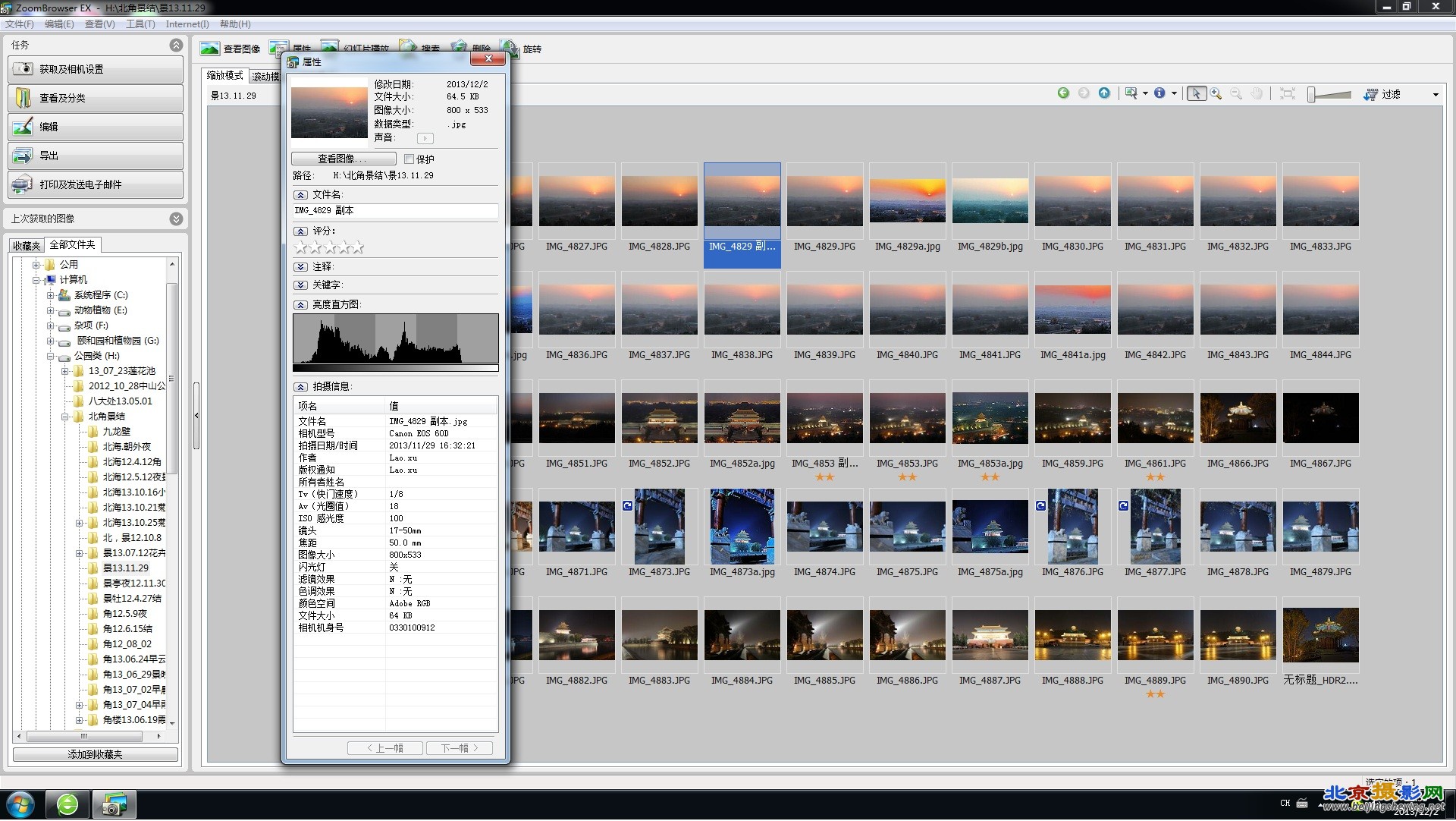The image size is (1456, 821).
Task: Collapse the 任务 panel chevron
Action: click(x=176, y=45)
